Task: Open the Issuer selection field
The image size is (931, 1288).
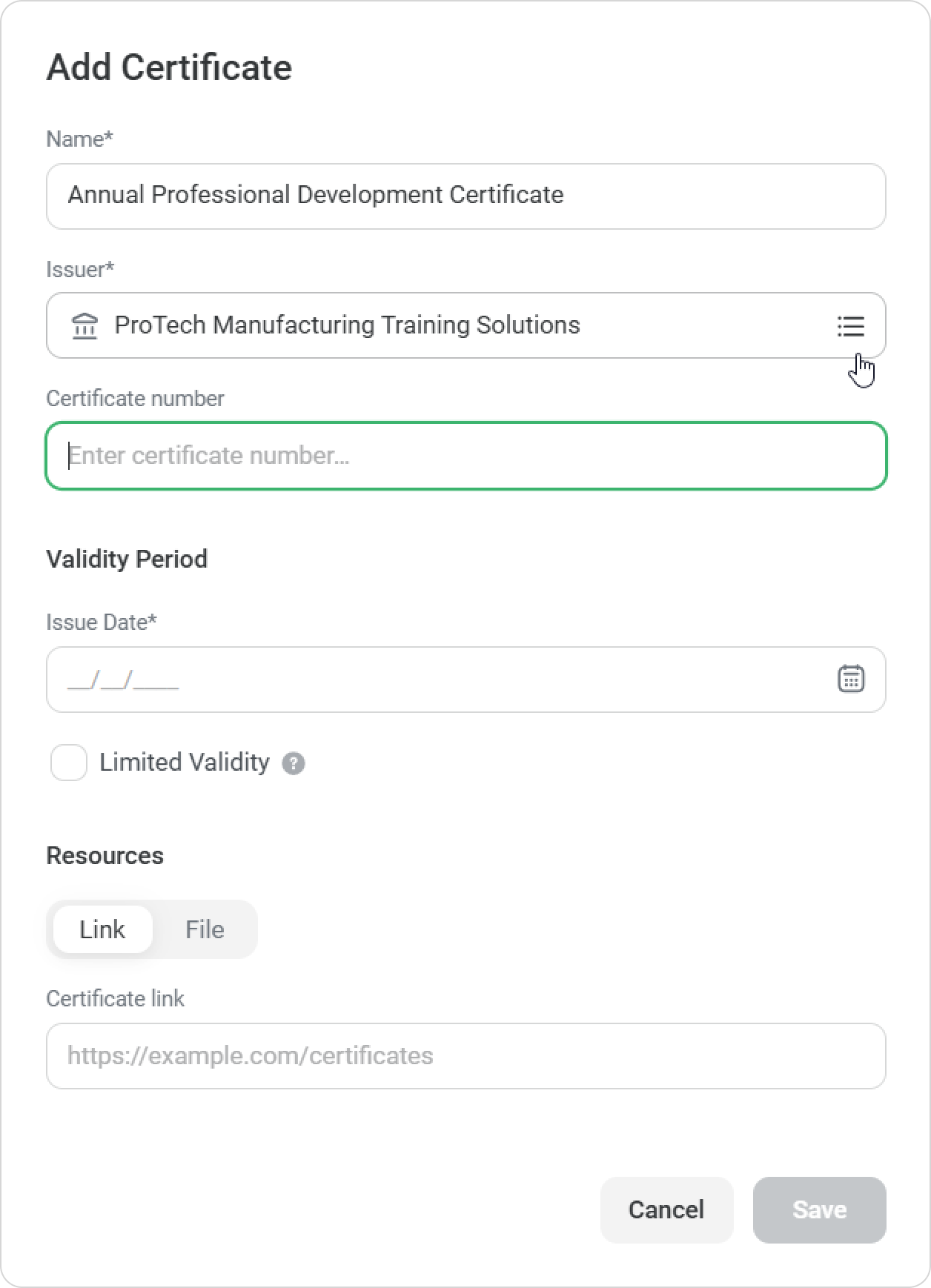Action: tap(445, 326)
